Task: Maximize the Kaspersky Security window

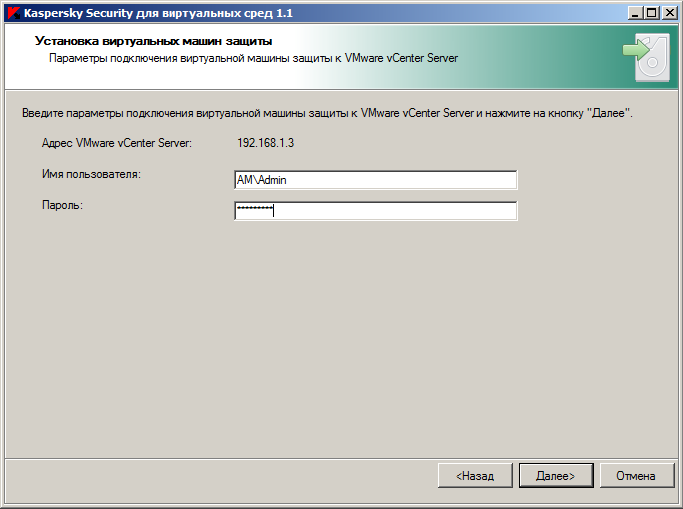Action: pos(652,13)
